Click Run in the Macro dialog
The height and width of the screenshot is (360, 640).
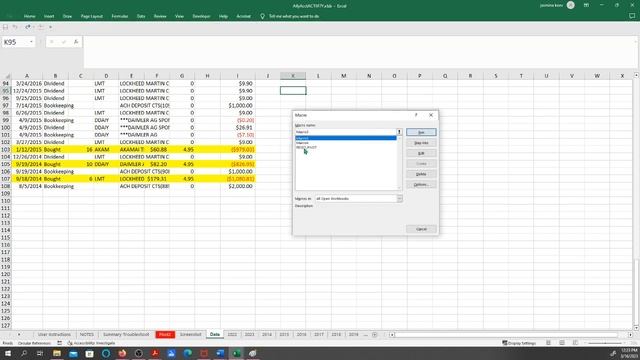(421, 132)
